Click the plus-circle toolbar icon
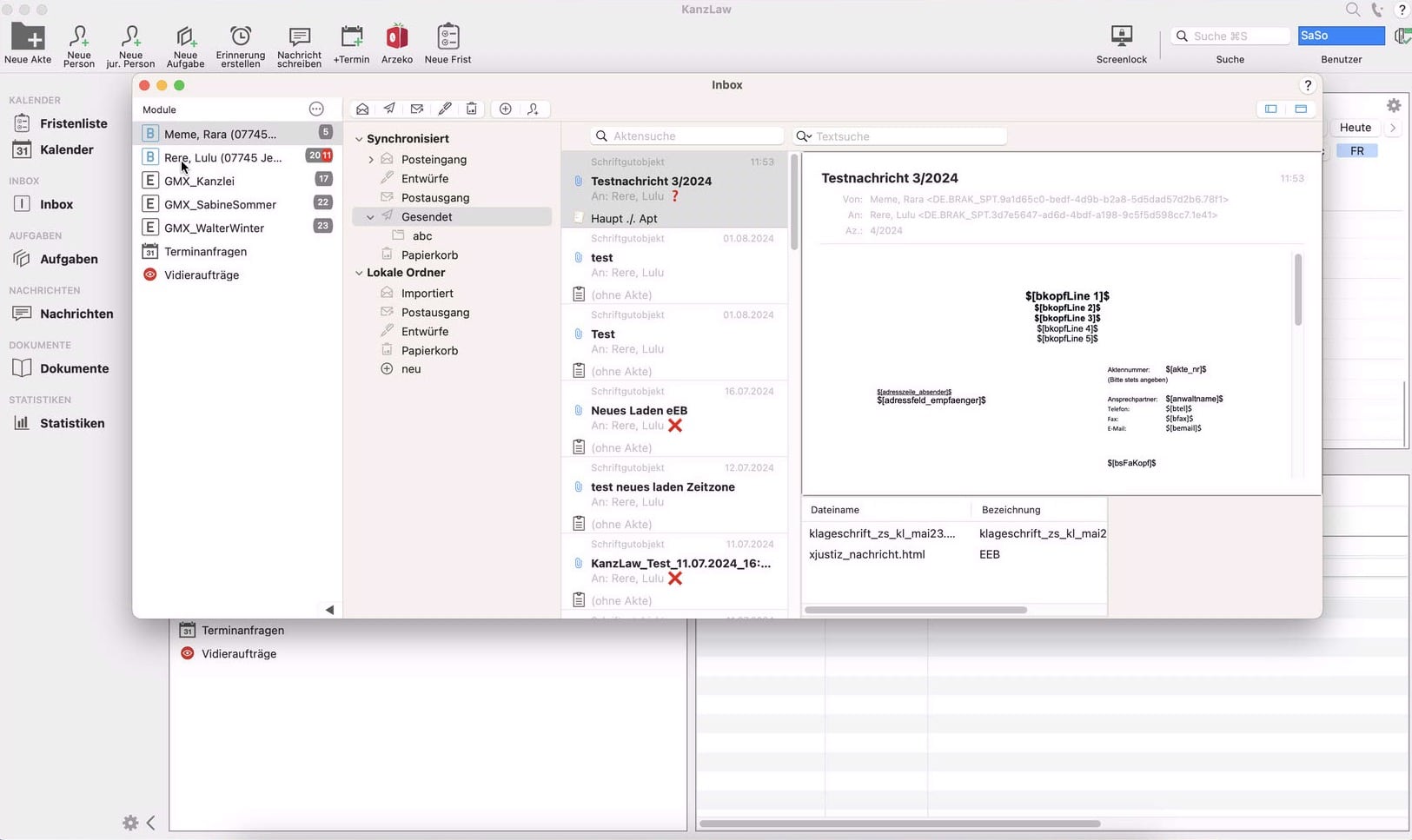Screen dimensions: 1412x840 coord(506,109)
